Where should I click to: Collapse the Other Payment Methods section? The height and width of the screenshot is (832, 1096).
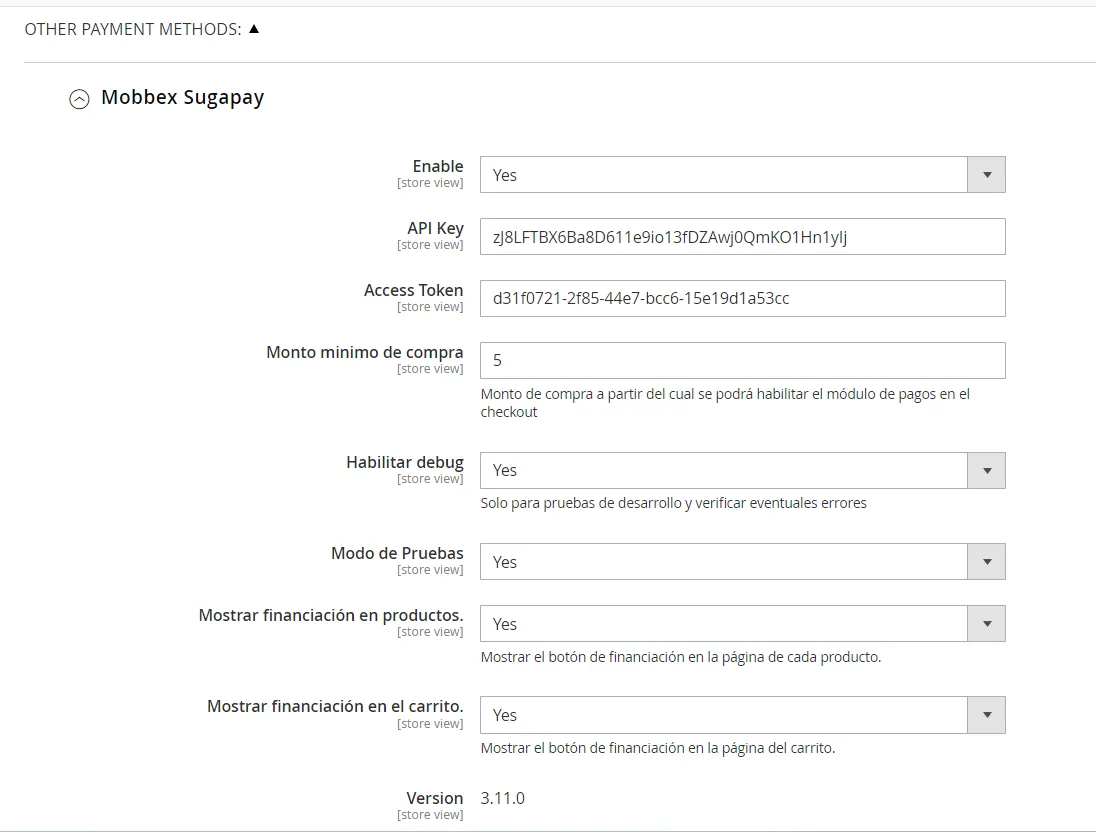tap(142, 29)
